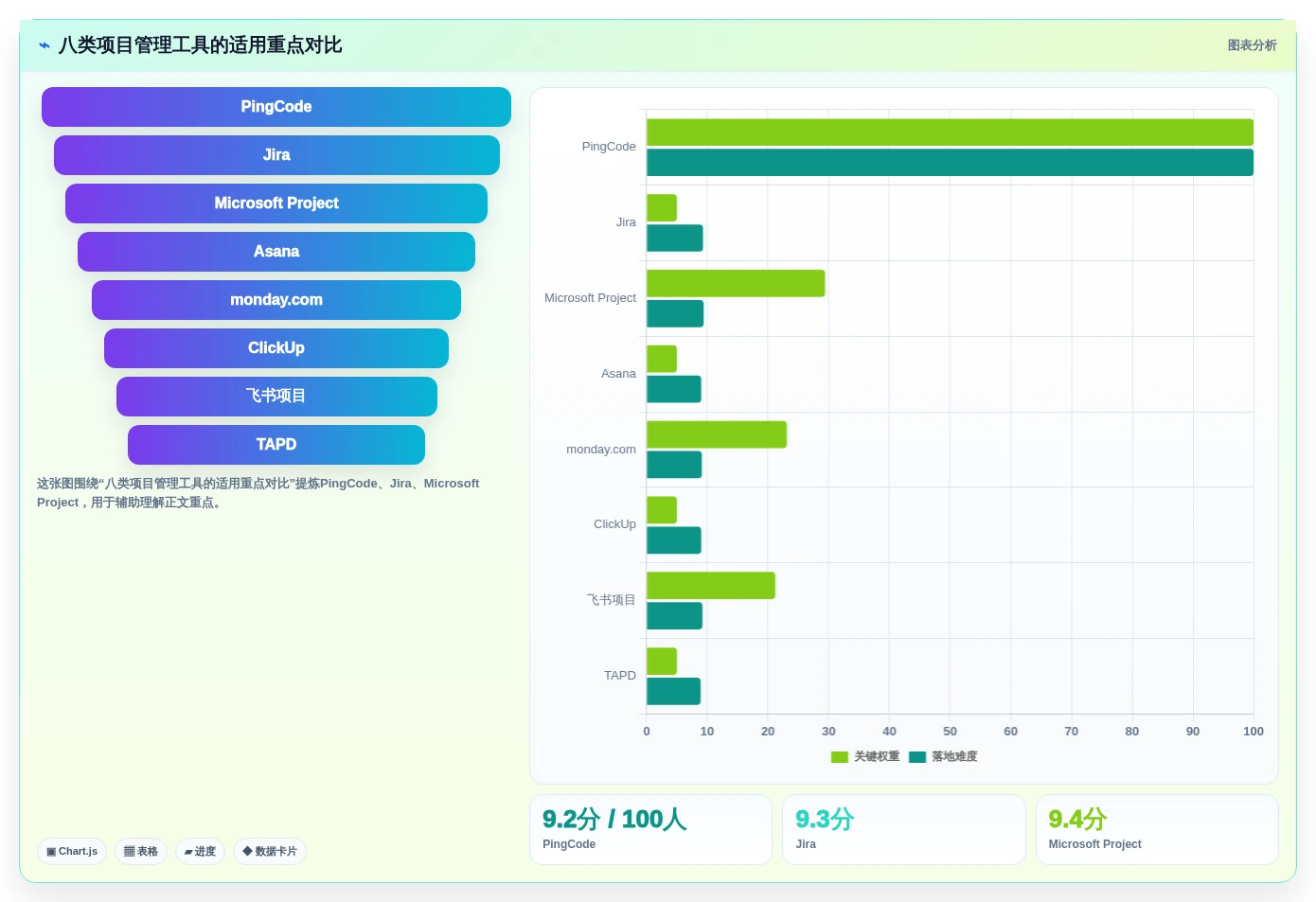
Task: Click Asana teal chart bar
Action: pyautogui.click(x=674, y=390)
